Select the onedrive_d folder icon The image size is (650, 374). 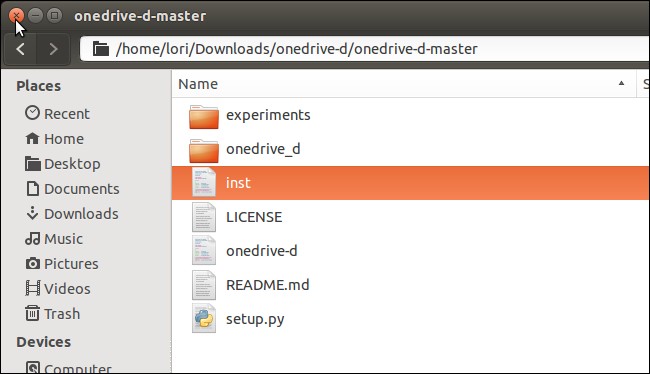click(x=204, y=151)
